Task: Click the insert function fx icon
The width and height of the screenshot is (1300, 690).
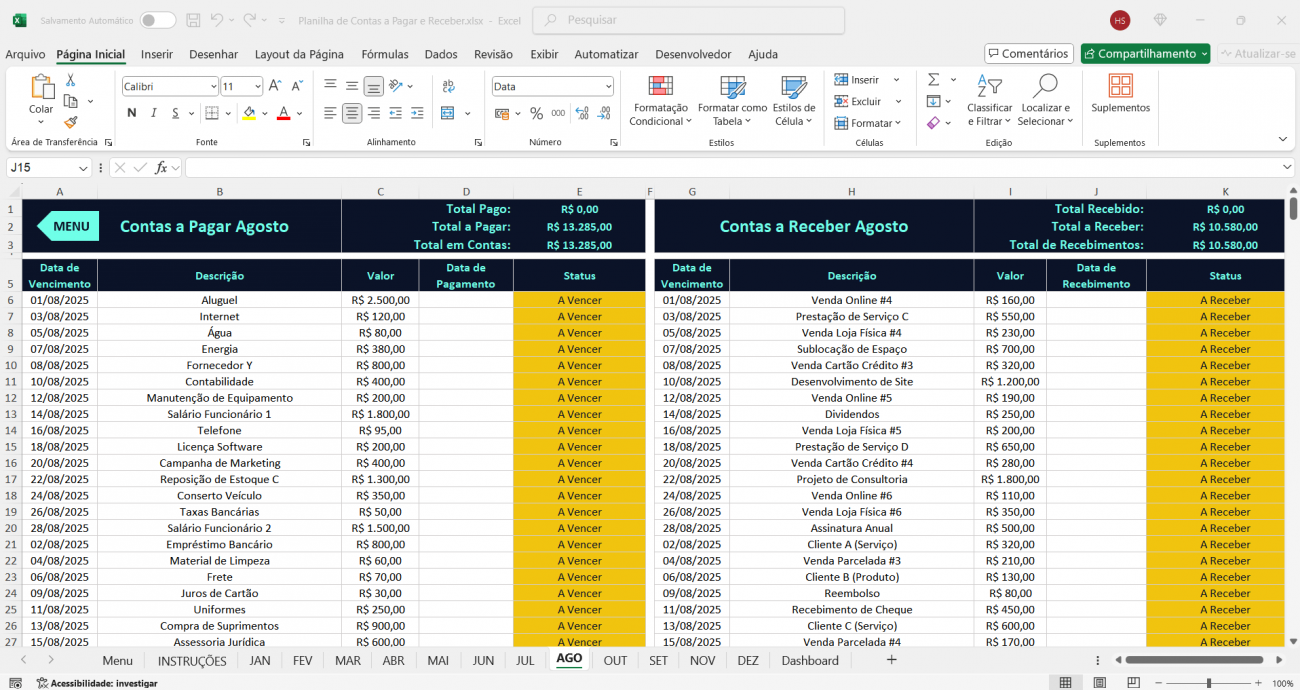Action: click(161, 168)
